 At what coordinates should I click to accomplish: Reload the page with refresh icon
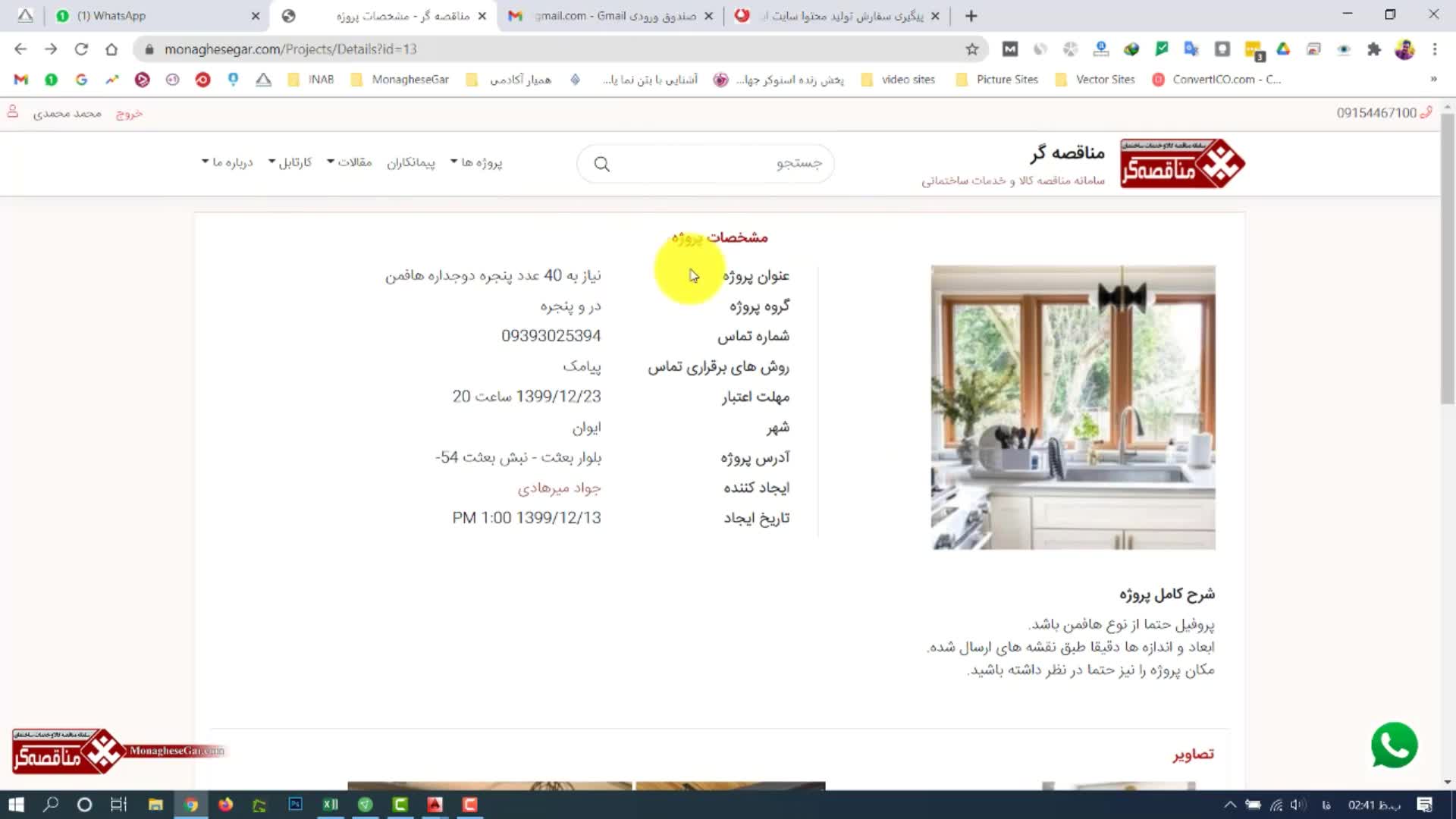click(x=81, y=49)
